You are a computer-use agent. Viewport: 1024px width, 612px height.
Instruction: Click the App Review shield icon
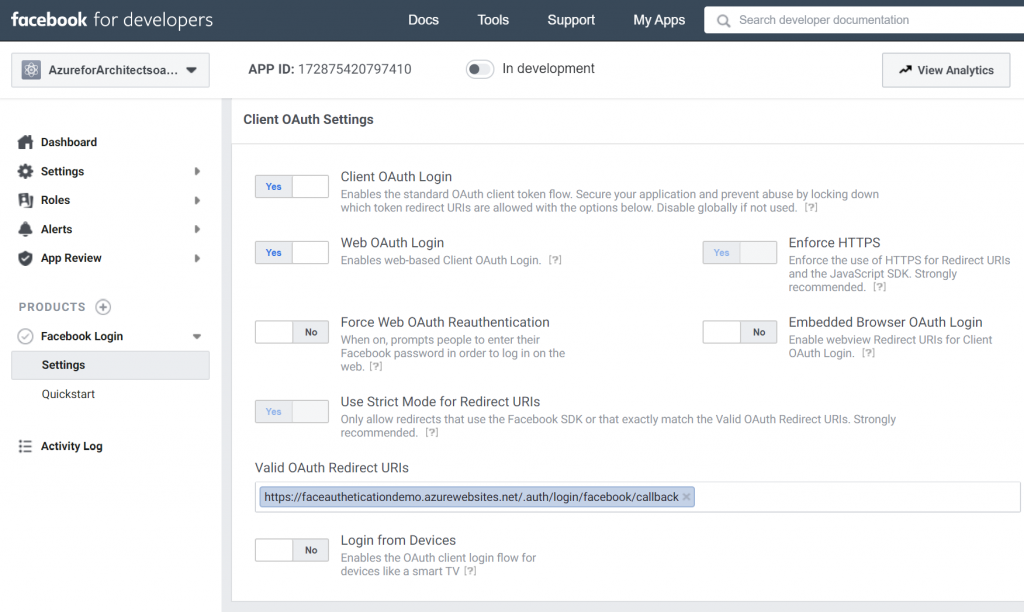tap(26, 258)
